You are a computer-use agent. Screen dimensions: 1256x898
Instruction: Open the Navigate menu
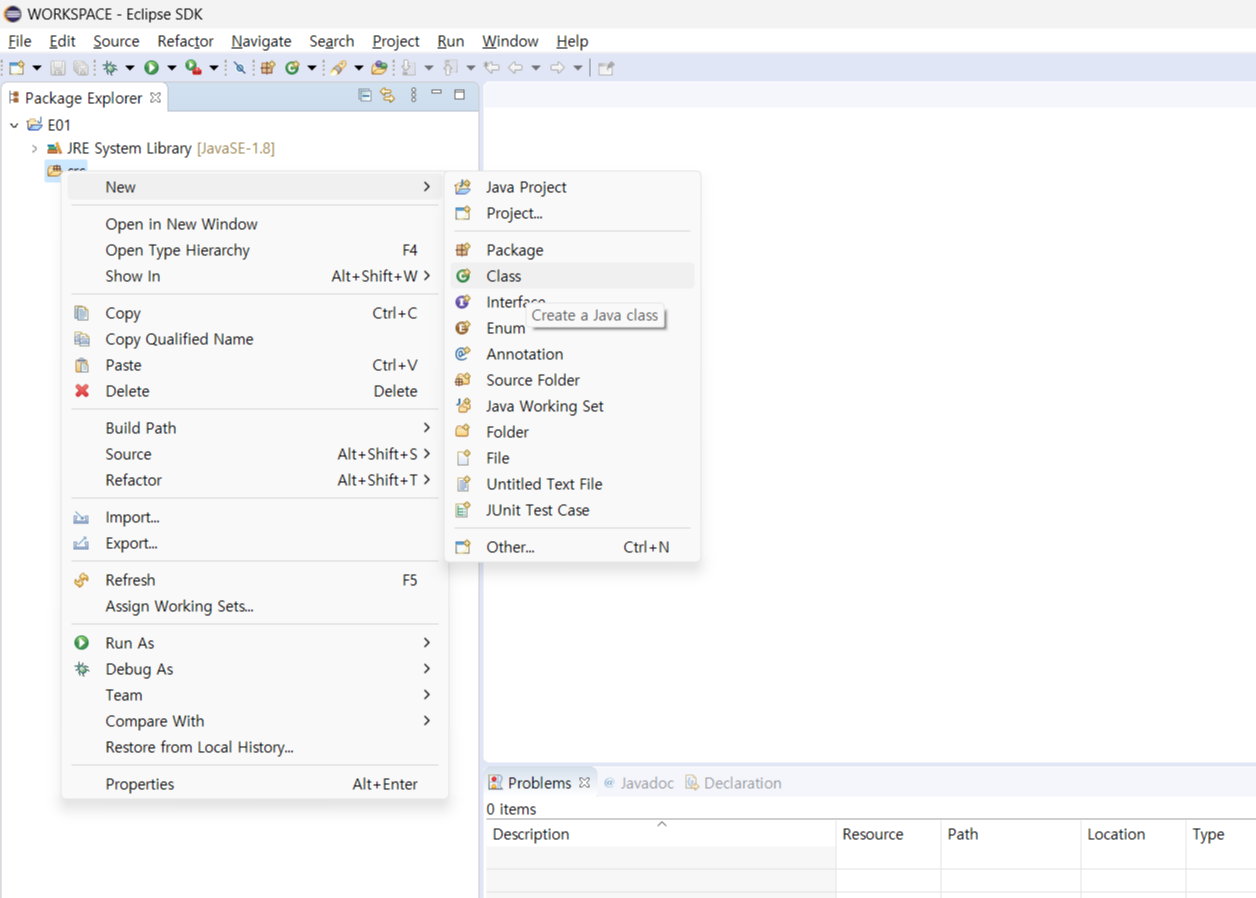(261, 41)
